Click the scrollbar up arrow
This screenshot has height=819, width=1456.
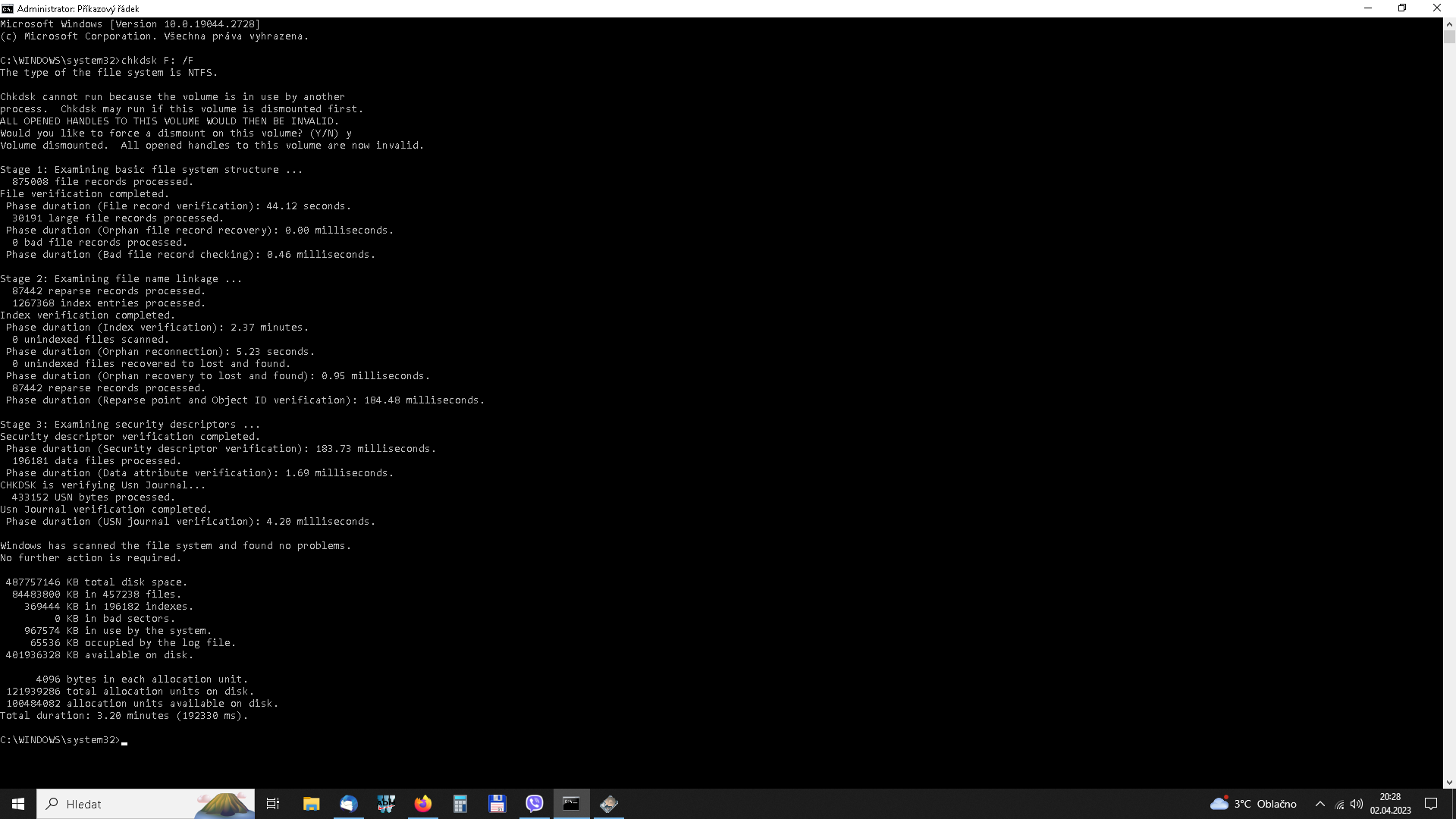pos(1449,24)
